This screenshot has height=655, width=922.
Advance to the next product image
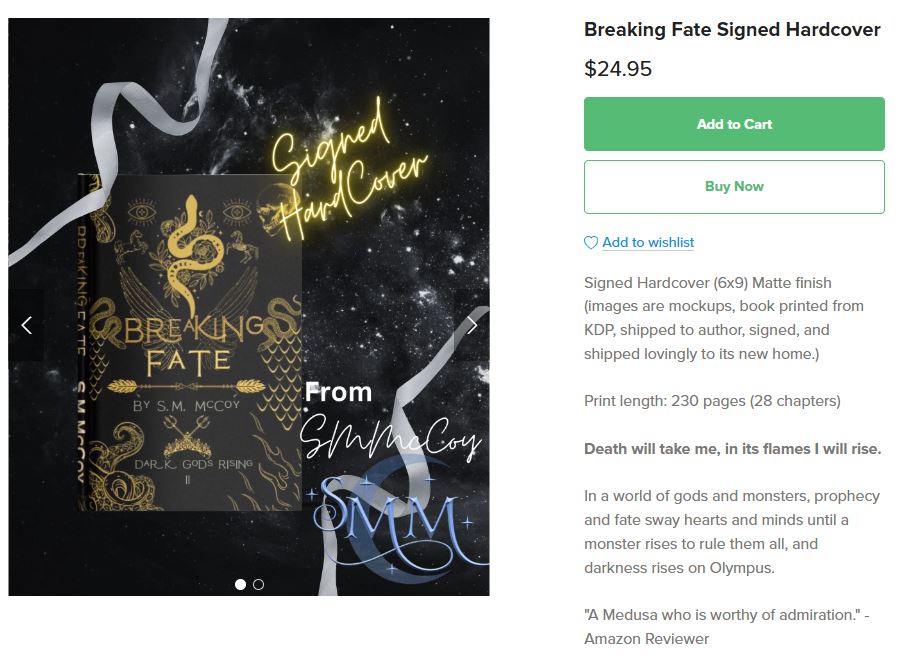[472, 325]
